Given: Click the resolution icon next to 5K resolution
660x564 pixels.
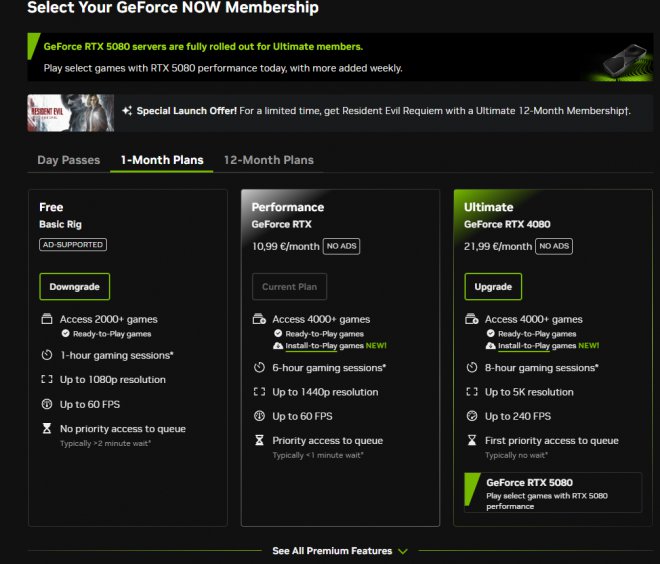Looking at the screenshot, I should pos(471,392).
